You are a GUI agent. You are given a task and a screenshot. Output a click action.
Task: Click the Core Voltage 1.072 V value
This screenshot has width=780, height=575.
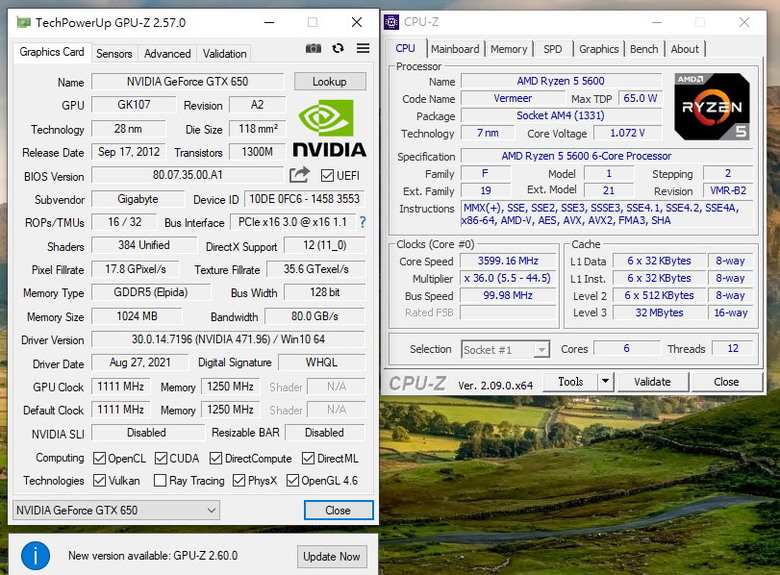[x=627, y=133]
